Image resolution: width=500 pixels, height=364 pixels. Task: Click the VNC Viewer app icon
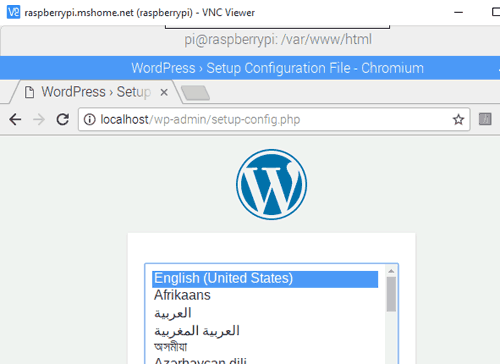coord(13,12)
